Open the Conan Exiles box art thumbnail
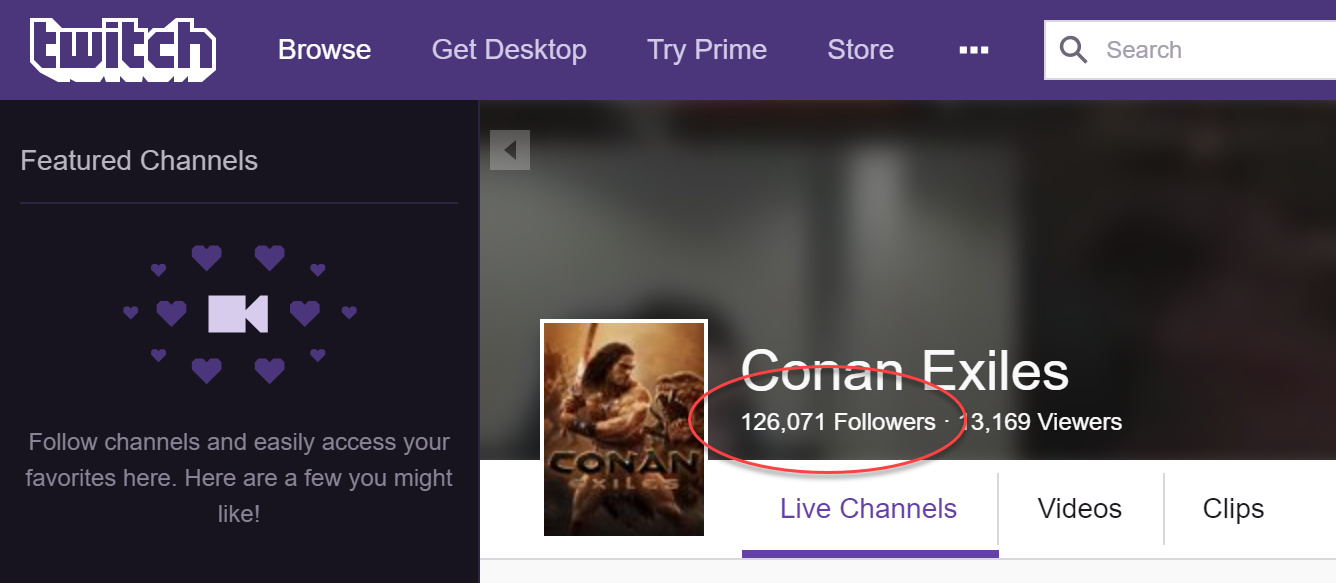This screenshot has width=1336, height=583. (624, 428)
